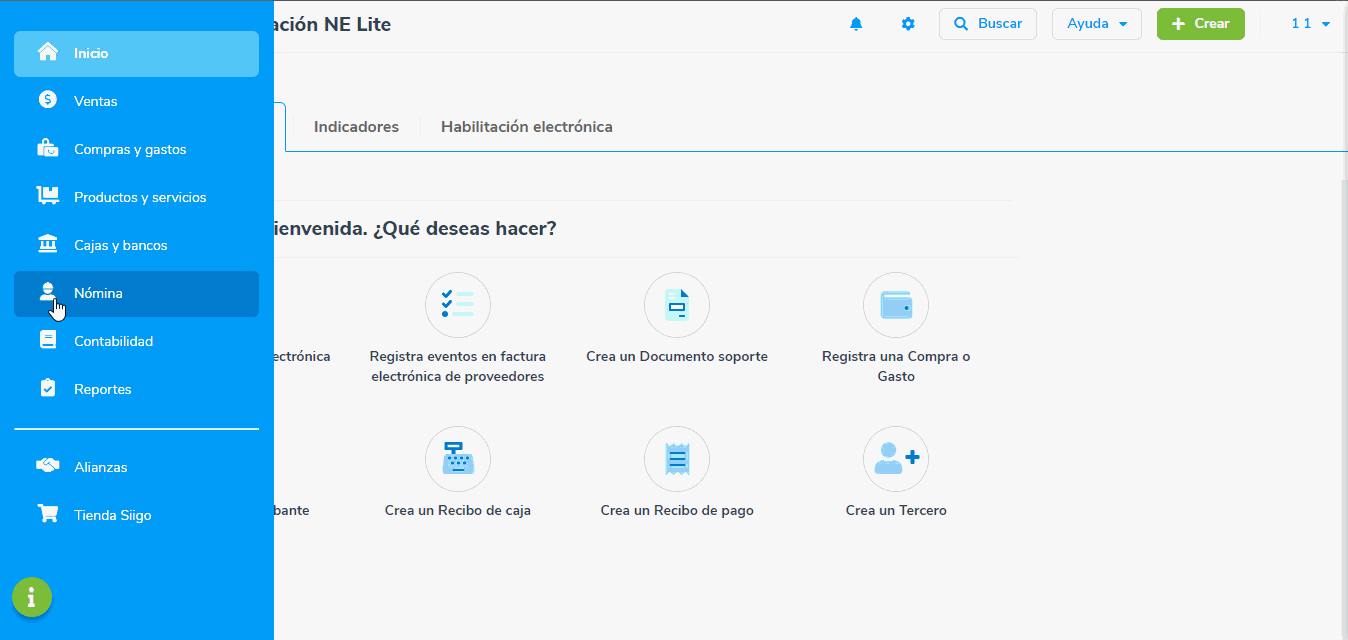This screenshot has width=1348, height=640.
Task: Open the user account dropdown "1 1"
Action: (1310, 24)
